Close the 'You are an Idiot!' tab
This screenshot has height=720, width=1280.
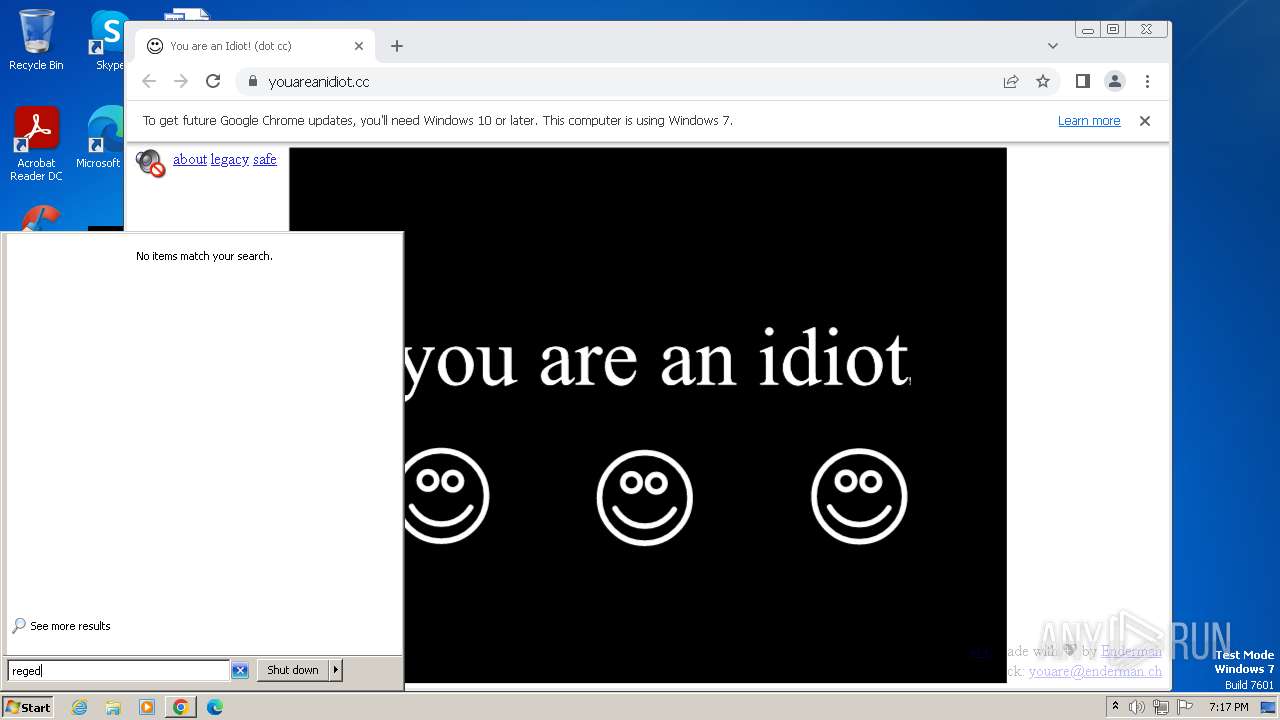click(359, 46)
